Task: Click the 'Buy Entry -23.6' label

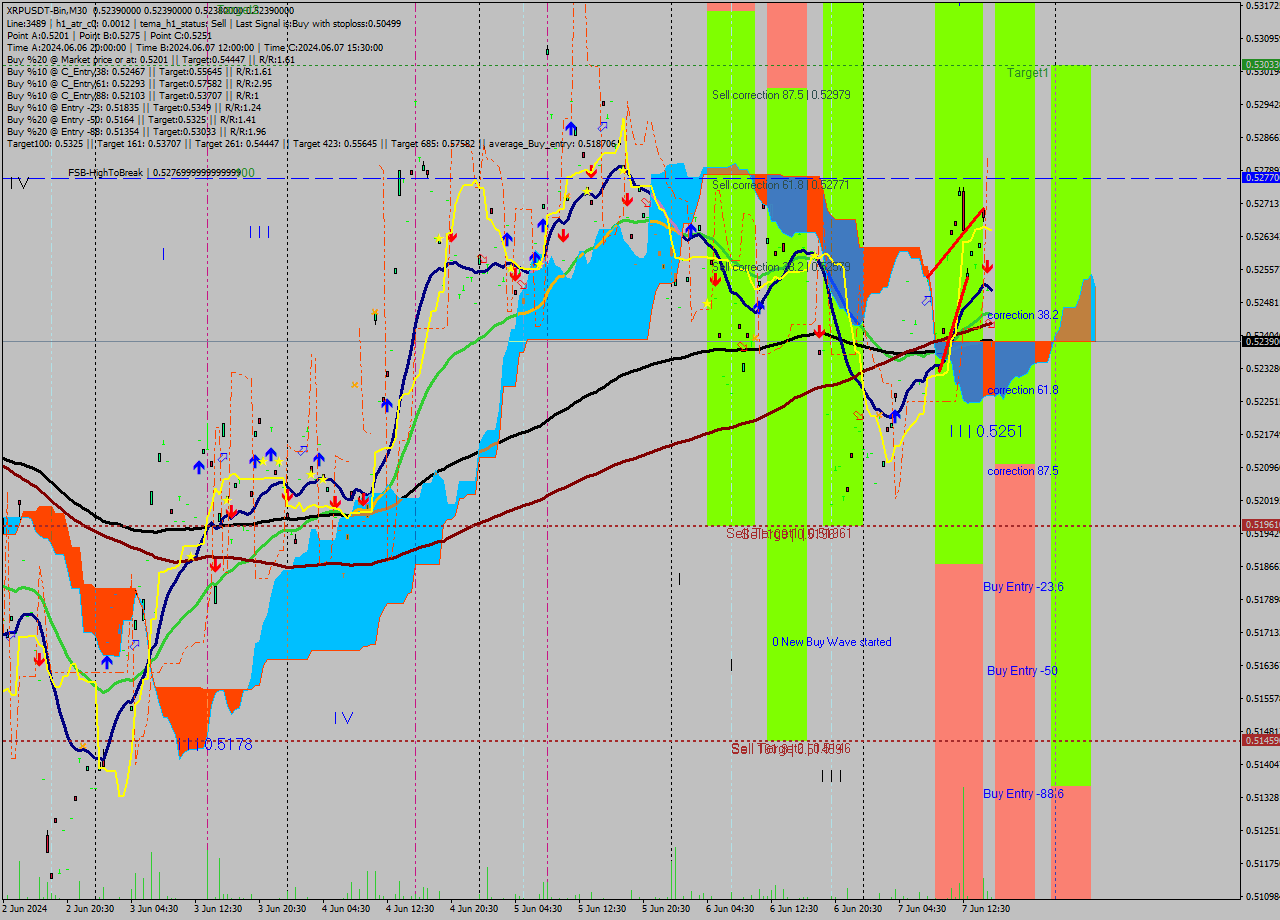Action: 1023,587
